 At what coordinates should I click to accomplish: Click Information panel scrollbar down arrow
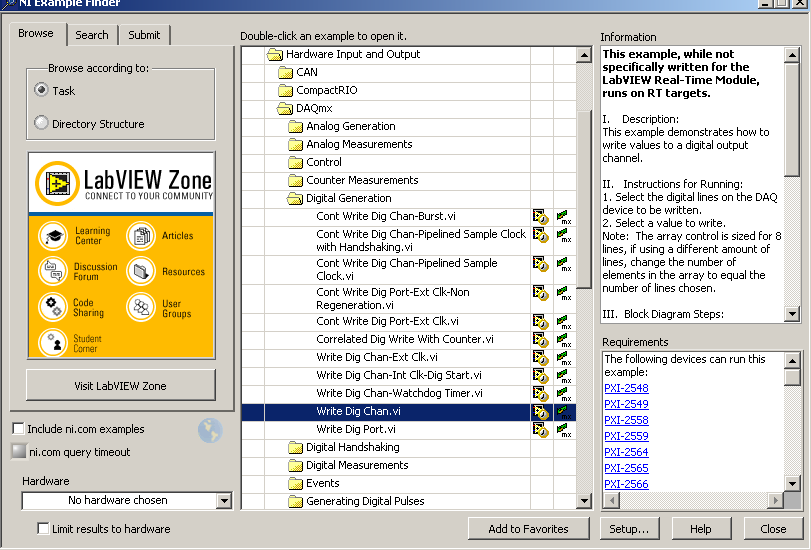792,314
